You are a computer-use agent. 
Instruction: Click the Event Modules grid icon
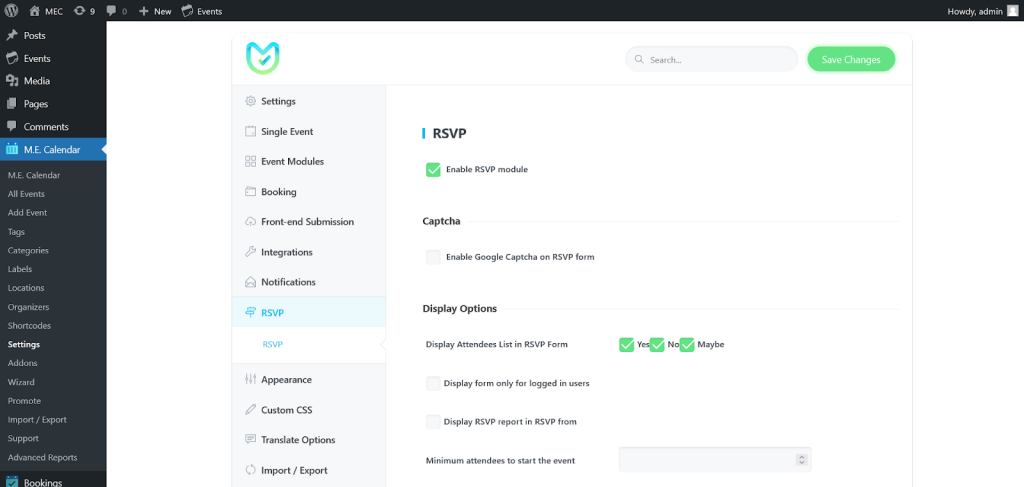coord(250,161)
